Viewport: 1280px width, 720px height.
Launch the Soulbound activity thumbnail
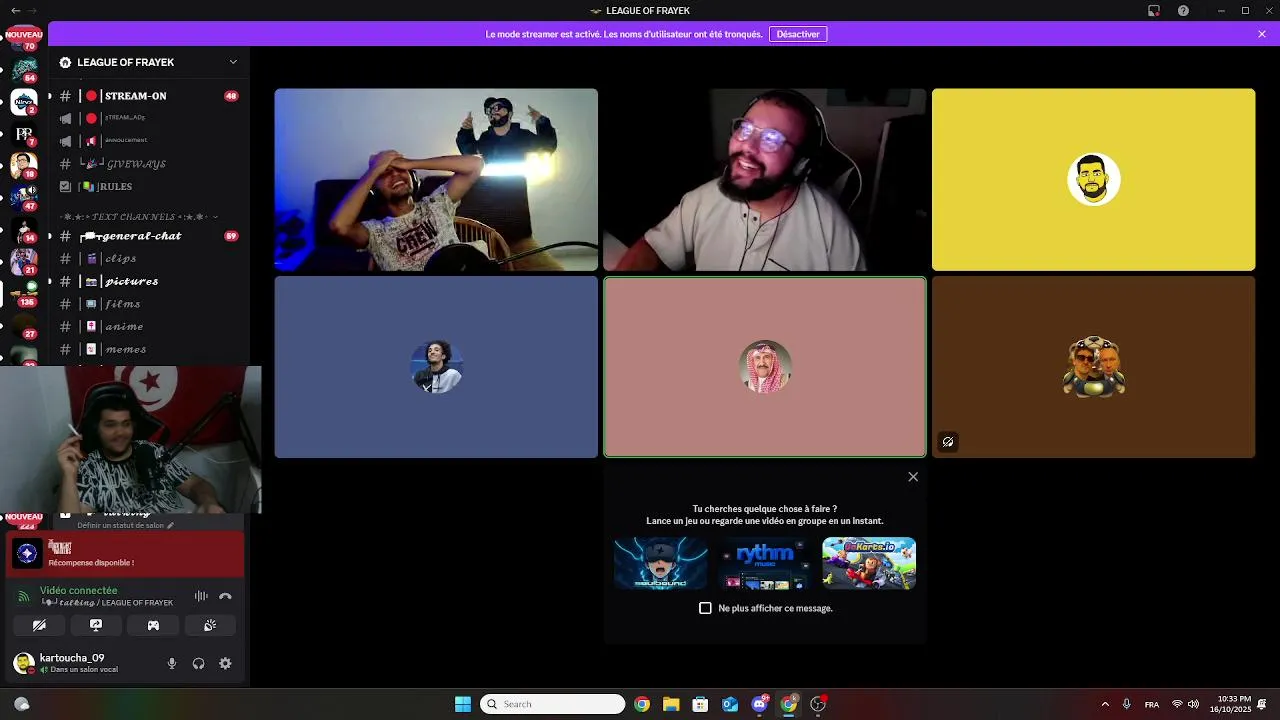660,563
